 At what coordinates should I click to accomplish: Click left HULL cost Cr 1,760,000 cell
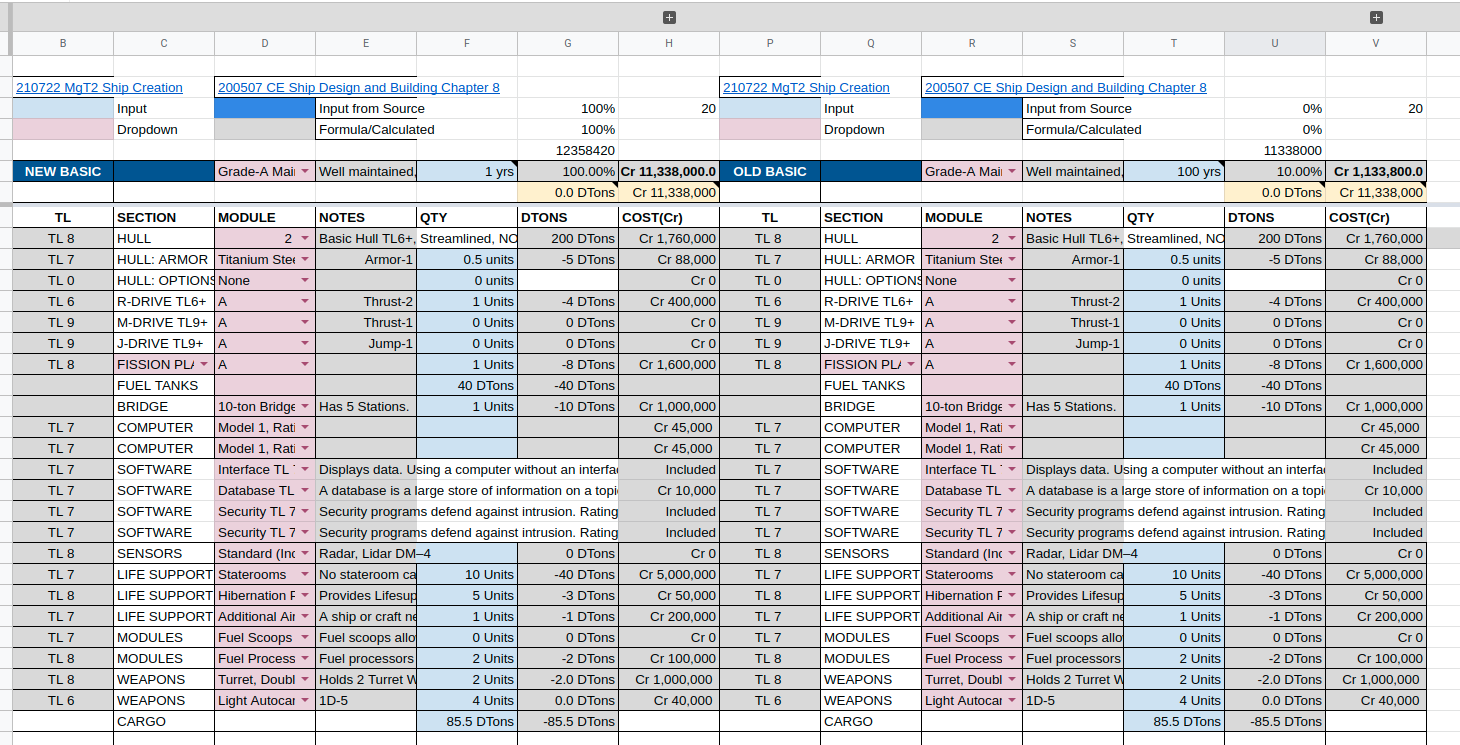[669, 239]
